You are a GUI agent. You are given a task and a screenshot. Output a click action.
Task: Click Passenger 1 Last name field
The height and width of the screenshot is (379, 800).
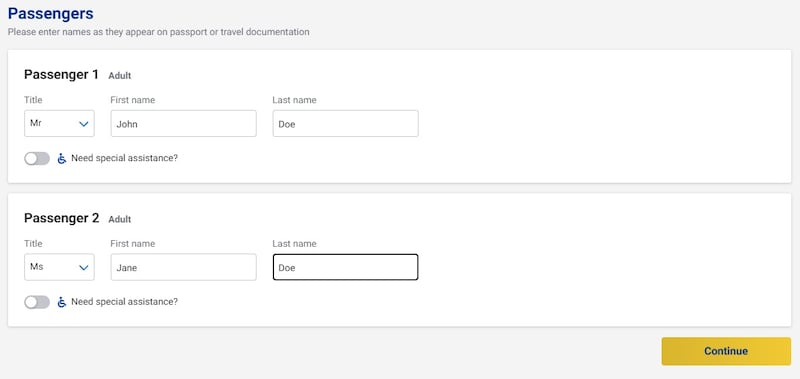tap(345, 123)
